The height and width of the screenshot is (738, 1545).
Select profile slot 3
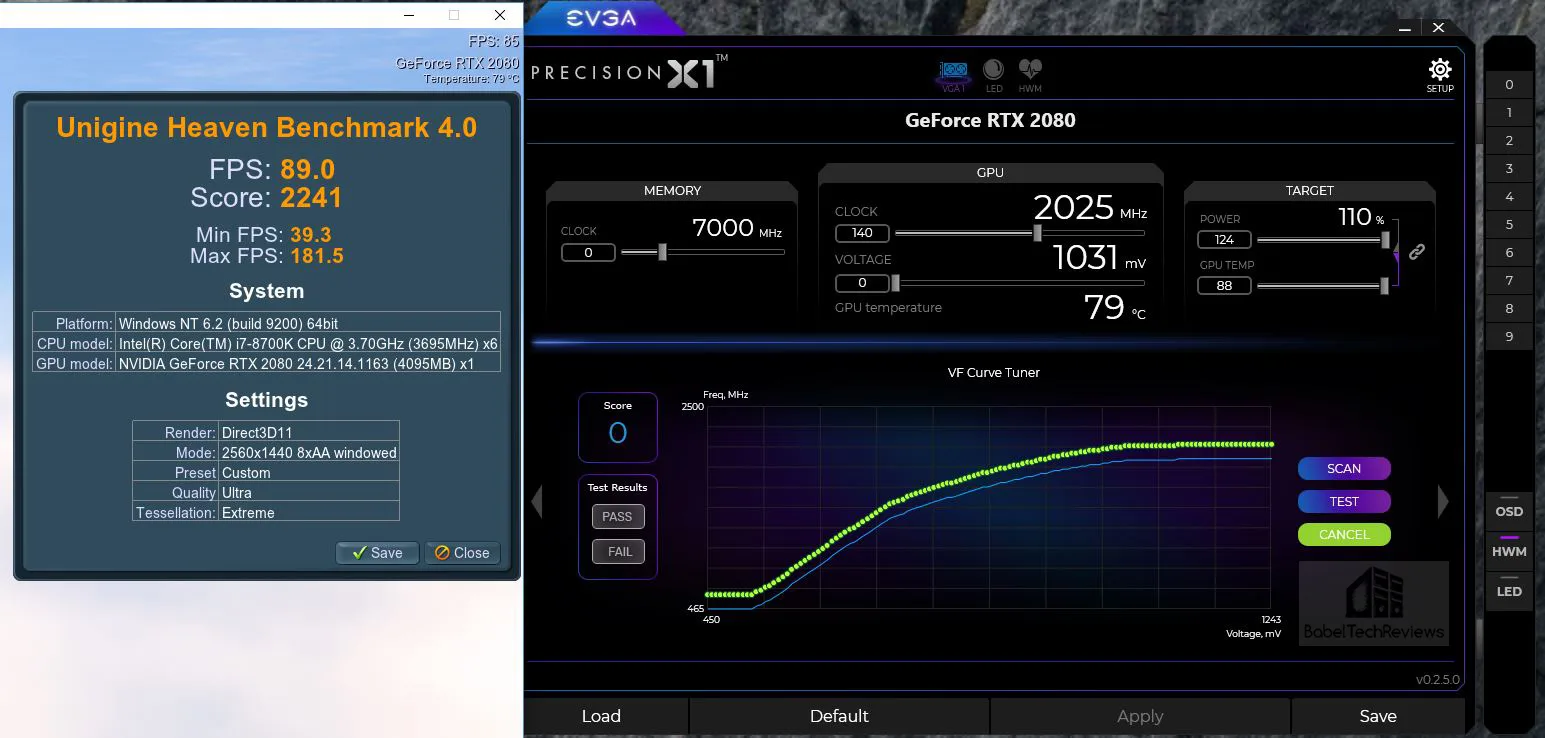click(x=1509, y=169)
